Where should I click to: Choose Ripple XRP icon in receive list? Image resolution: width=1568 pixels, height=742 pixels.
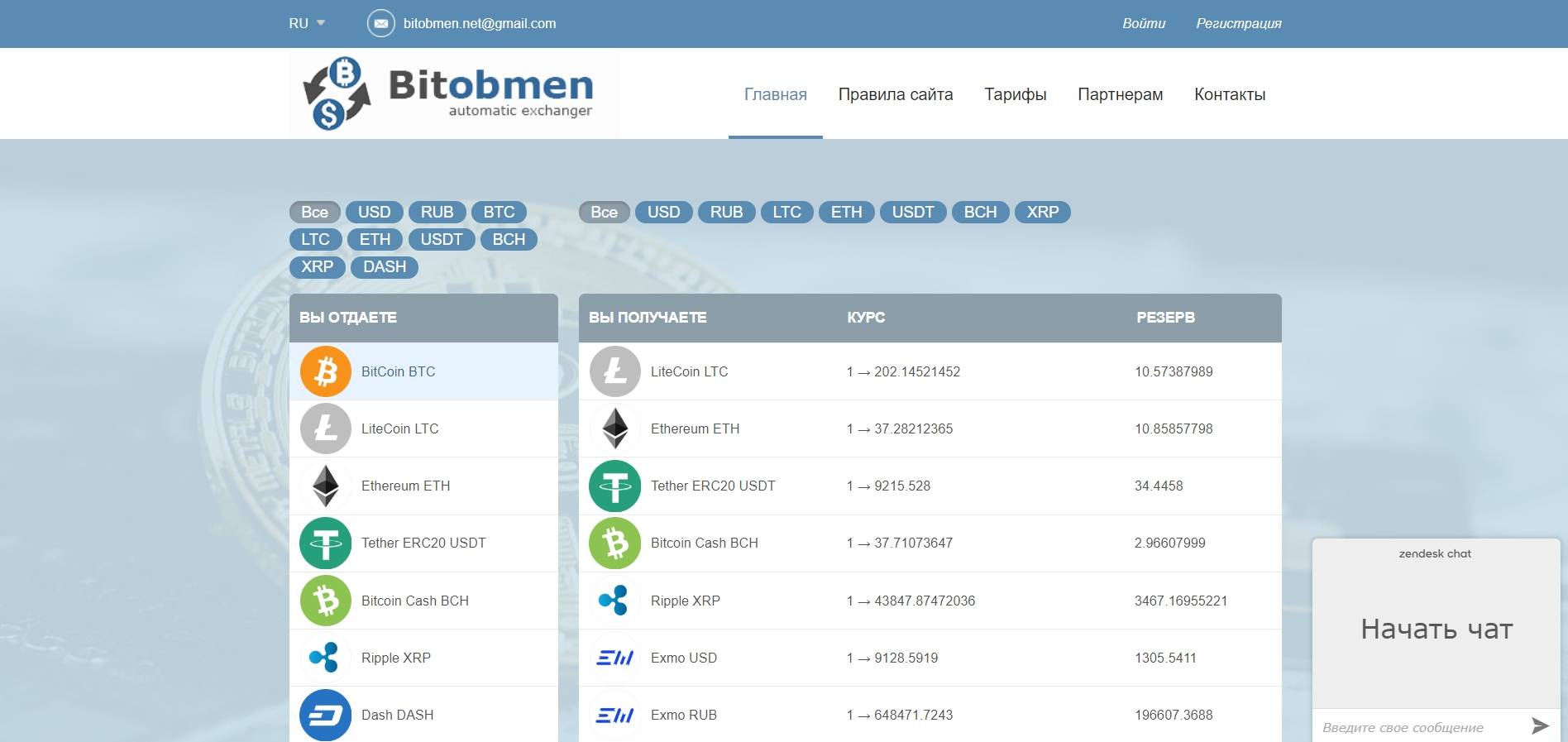click(615, 601)
